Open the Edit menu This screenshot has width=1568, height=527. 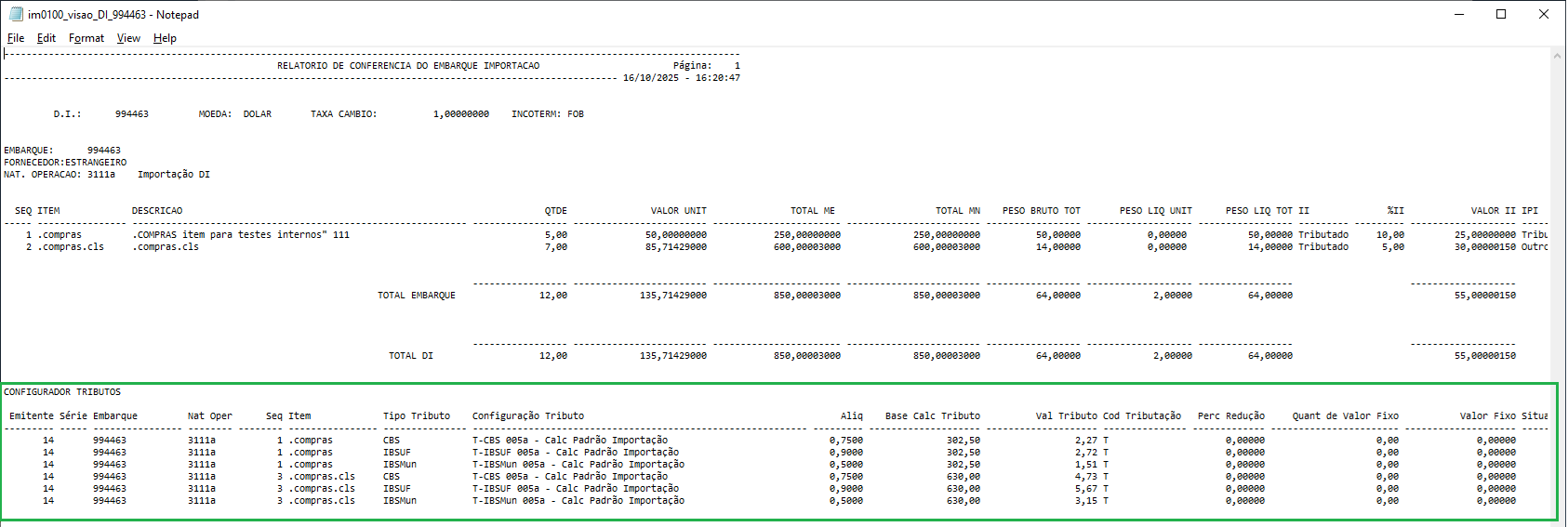tap(47, 38)
